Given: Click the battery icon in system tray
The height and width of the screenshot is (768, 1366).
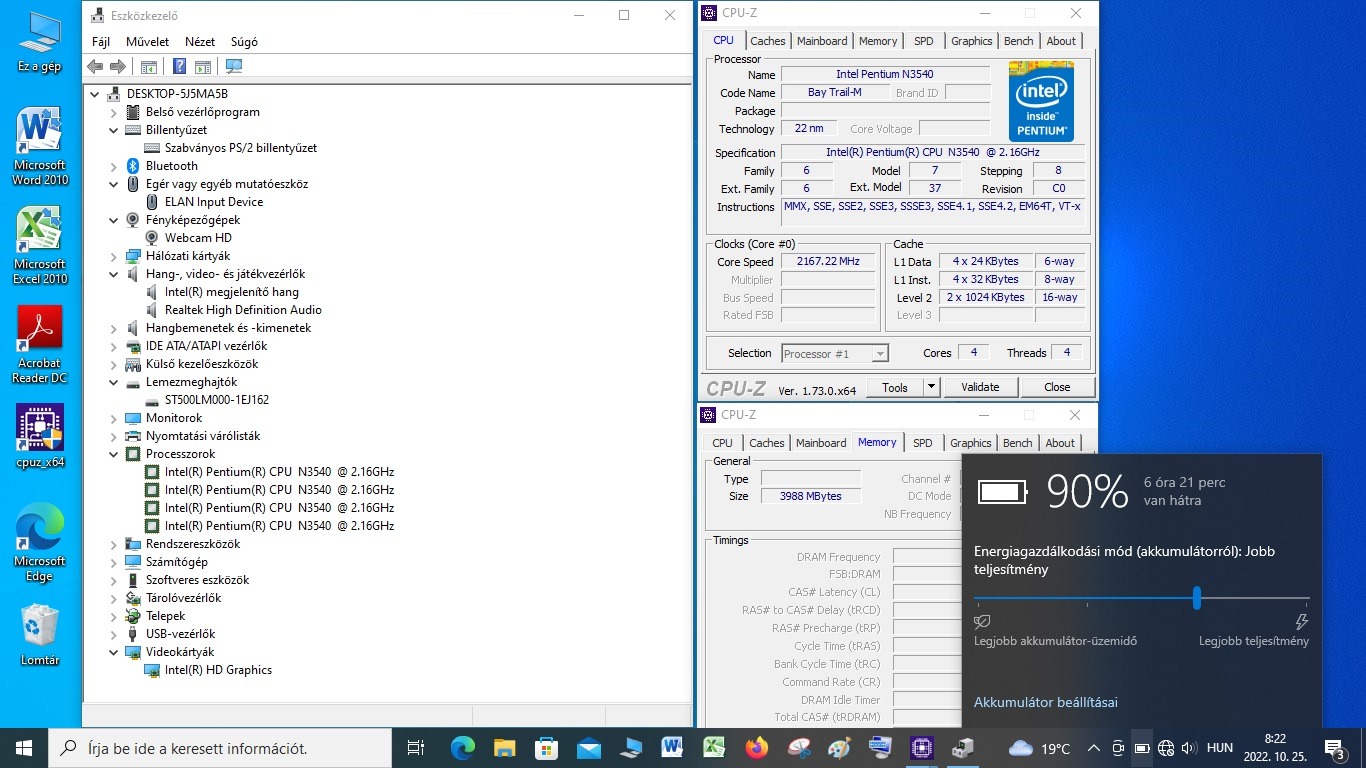Looking at the screenshot, I should 1141,748.
